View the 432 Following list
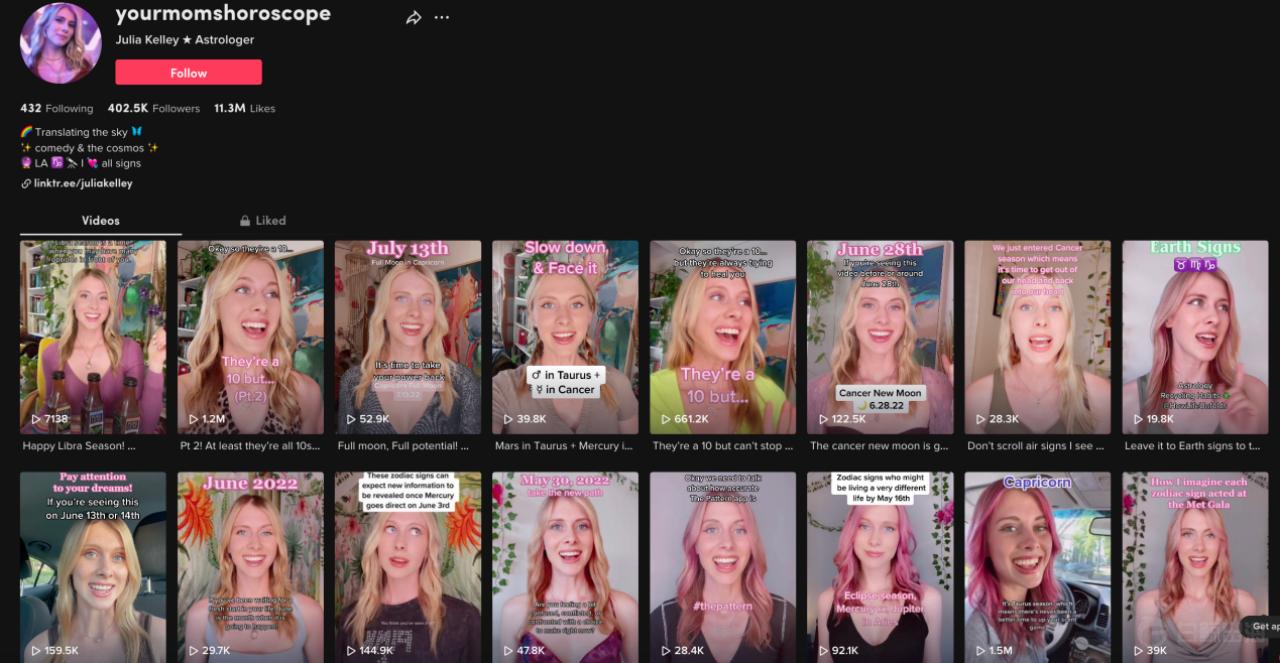 point(57,108)
